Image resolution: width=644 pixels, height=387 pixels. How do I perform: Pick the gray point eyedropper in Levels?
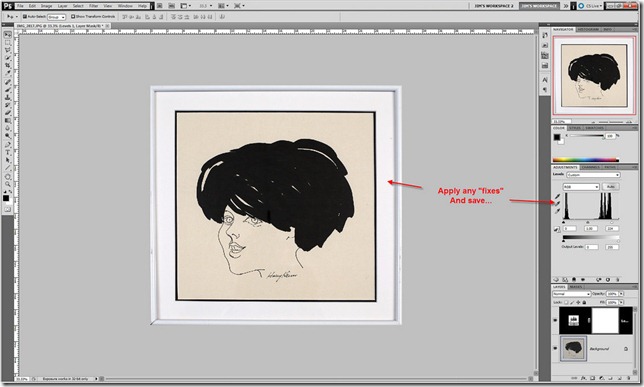[x=557, y=204]
